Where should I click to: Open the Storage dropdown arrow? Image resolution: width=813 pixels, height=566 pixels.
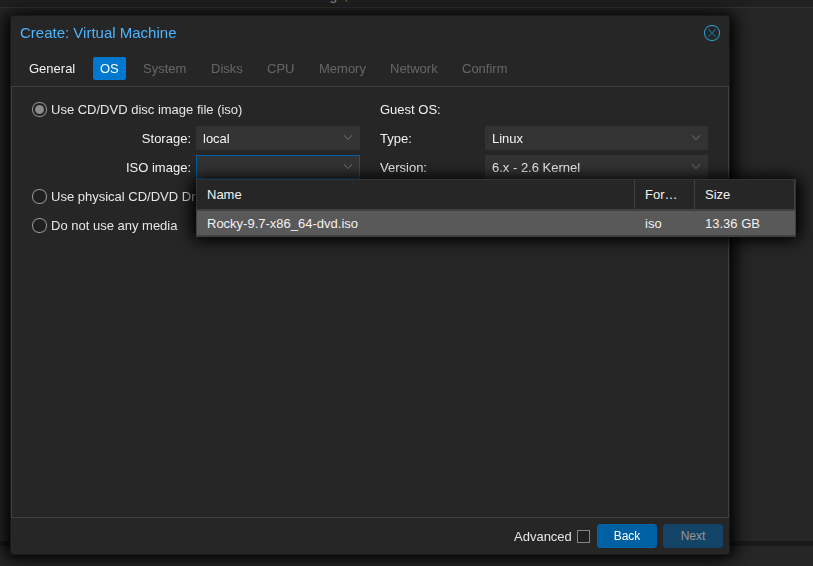click(348, 138)
